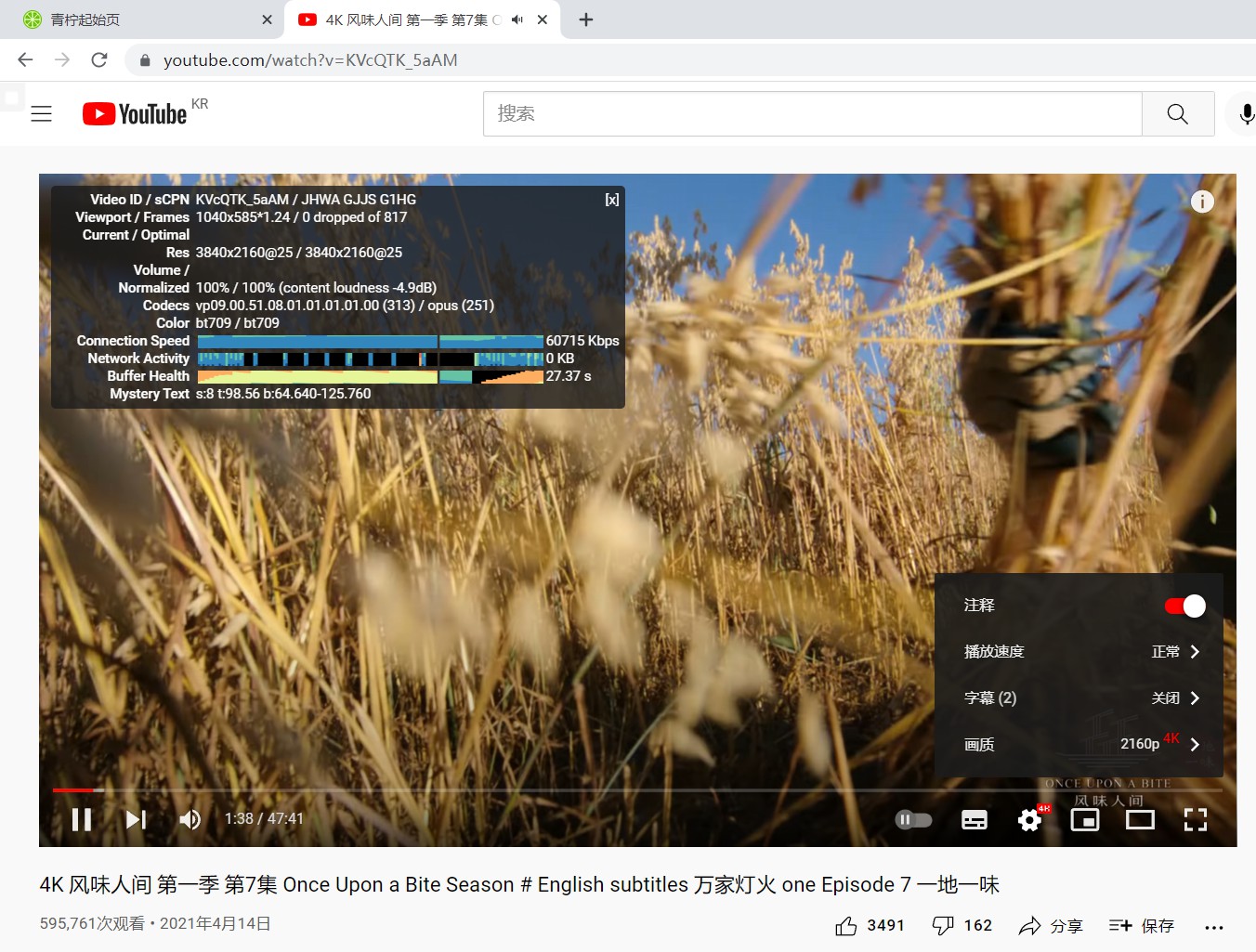Share the video using 分享
The width and height of the screenshot is (1256, 952).
click(x=1050, y=925)
